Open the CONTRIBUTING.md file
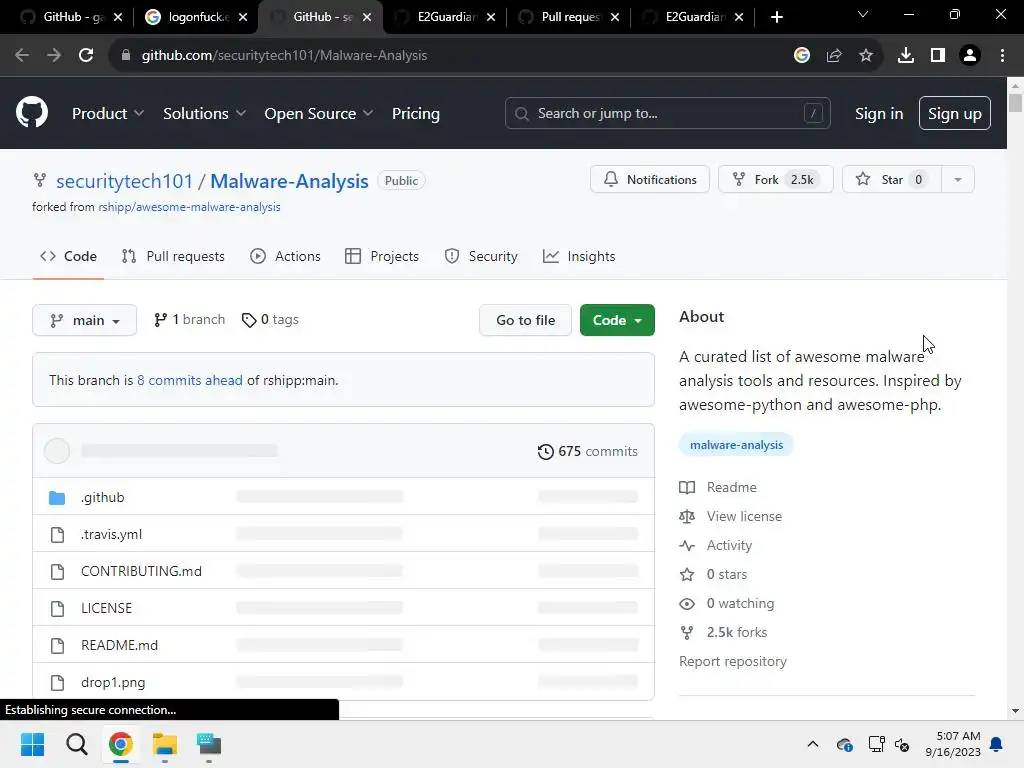The image size is (1024, 768). pos(141,571)
